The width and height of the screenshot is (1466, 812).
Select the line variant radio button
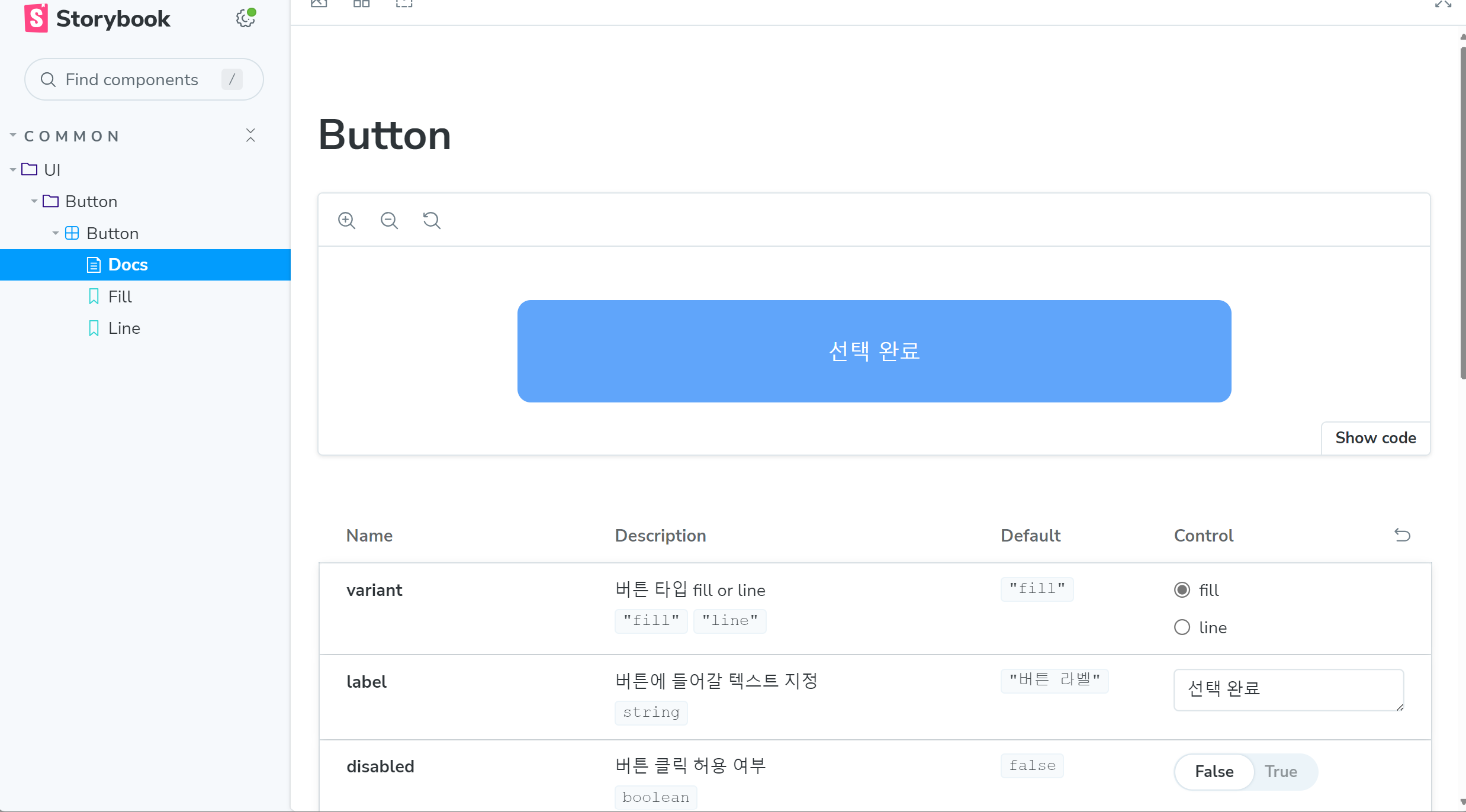click(1182, 627)
